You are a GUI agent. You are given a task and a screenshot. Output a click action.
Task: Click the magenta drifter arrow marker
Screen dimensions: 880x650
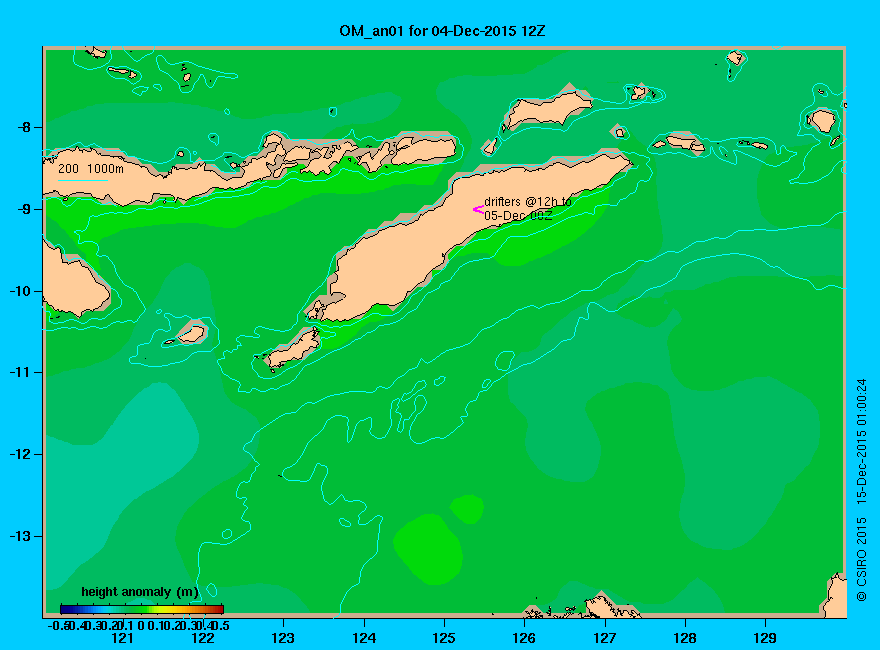pos(478,210)
